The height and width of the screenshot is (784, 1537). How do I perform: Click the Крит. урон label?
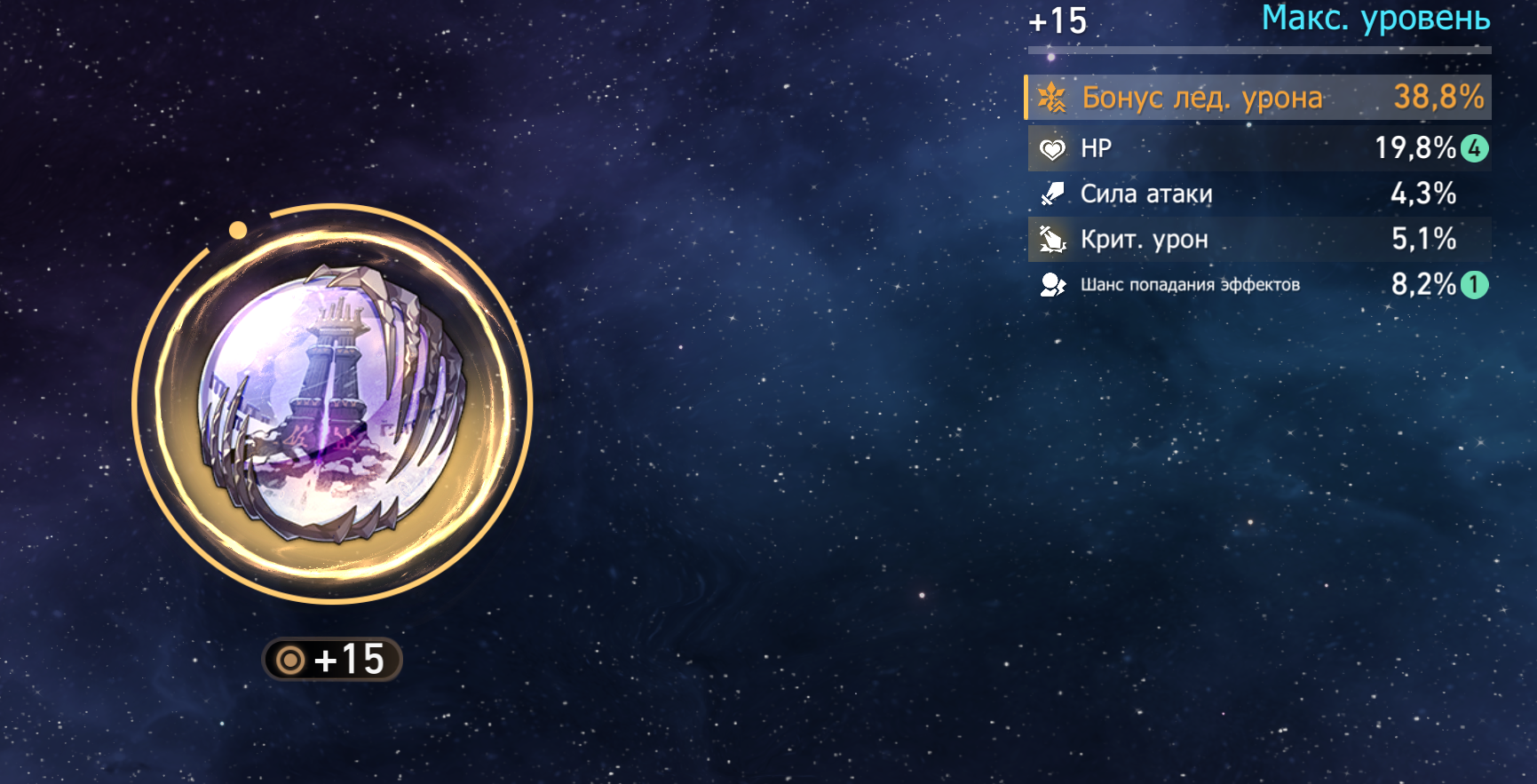[1145, 240]
